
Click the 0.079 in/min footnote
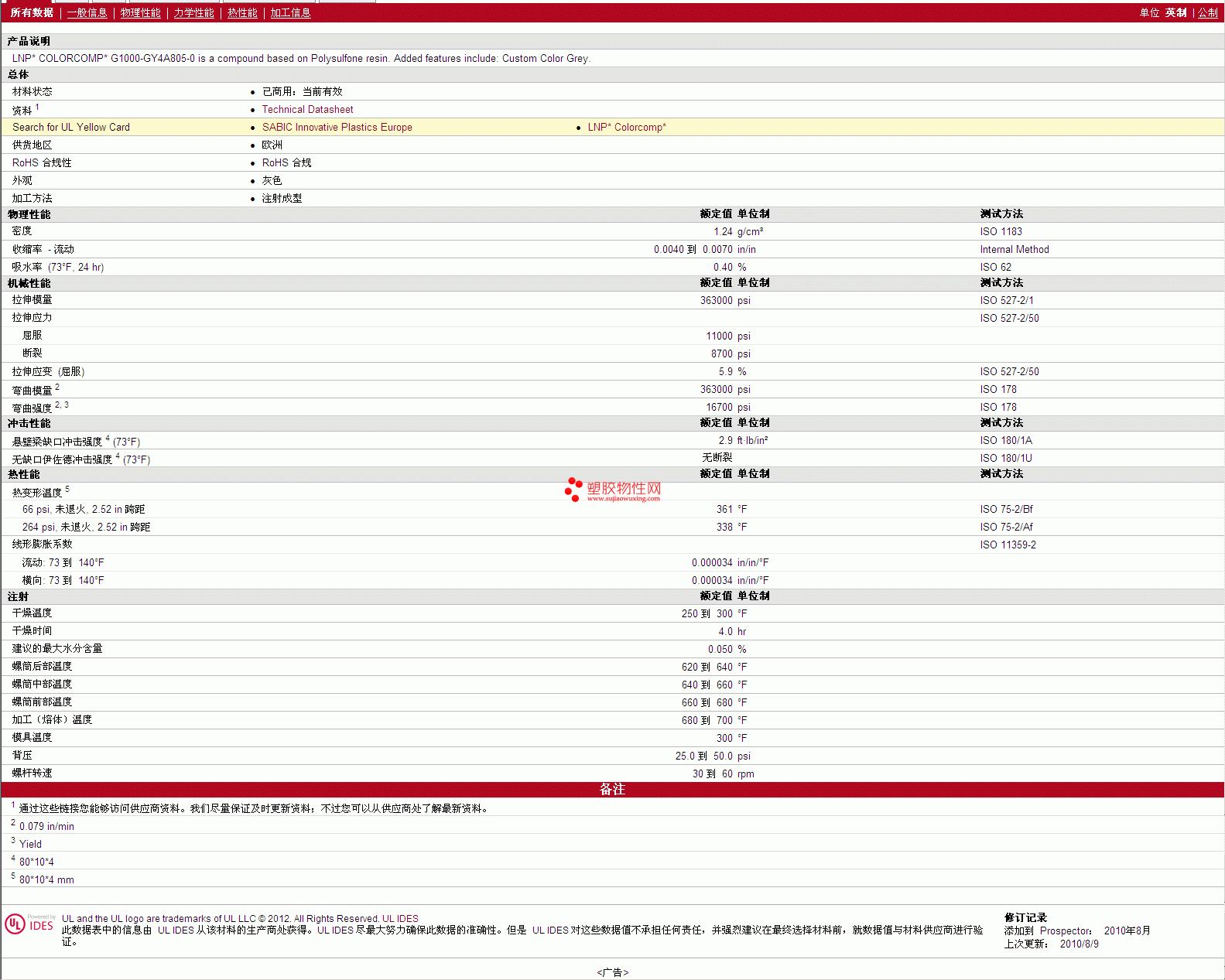(46, 827)
